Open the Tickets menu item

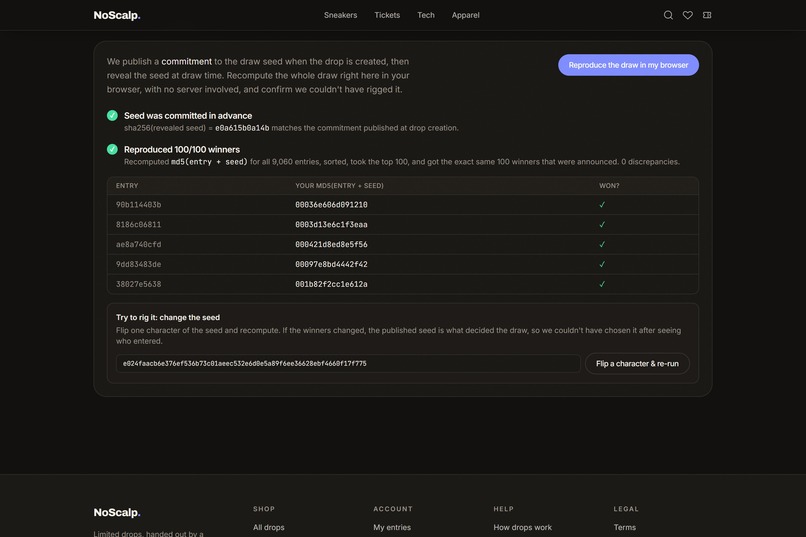tap(387, 15)
